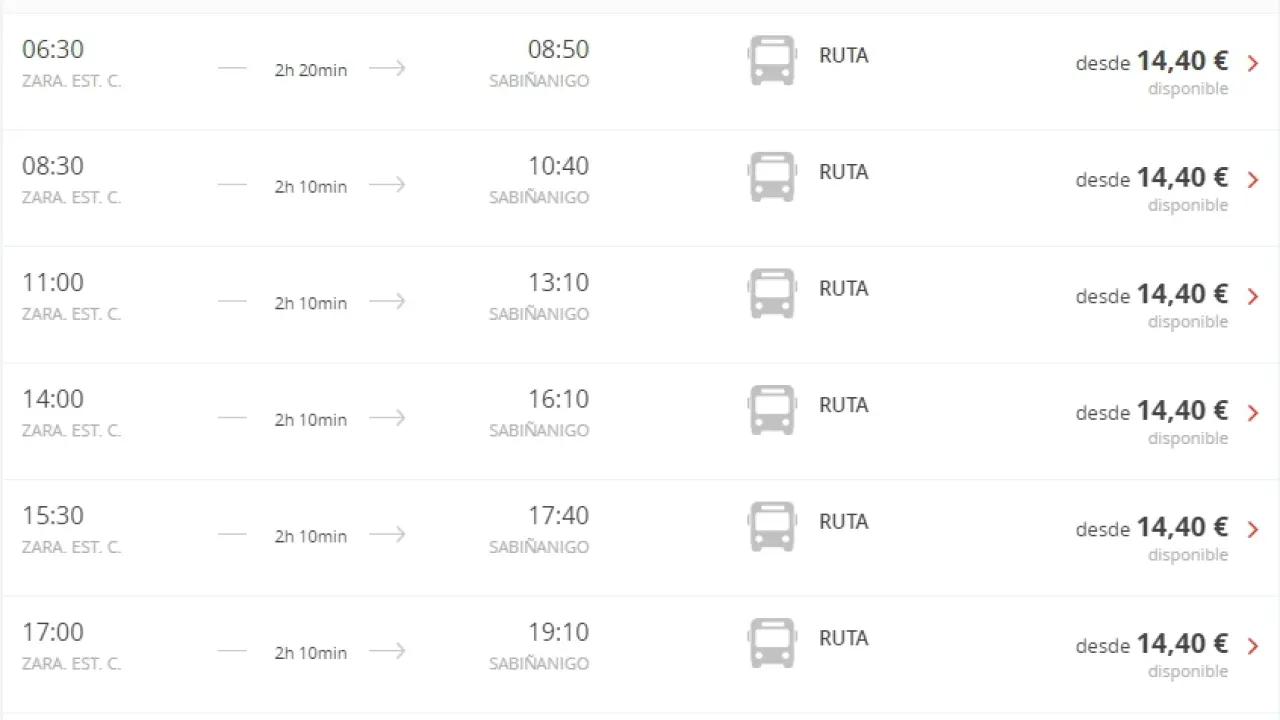
Task: Expand the 08:30 trip red chevron
Action: (x=1253, y=180)
